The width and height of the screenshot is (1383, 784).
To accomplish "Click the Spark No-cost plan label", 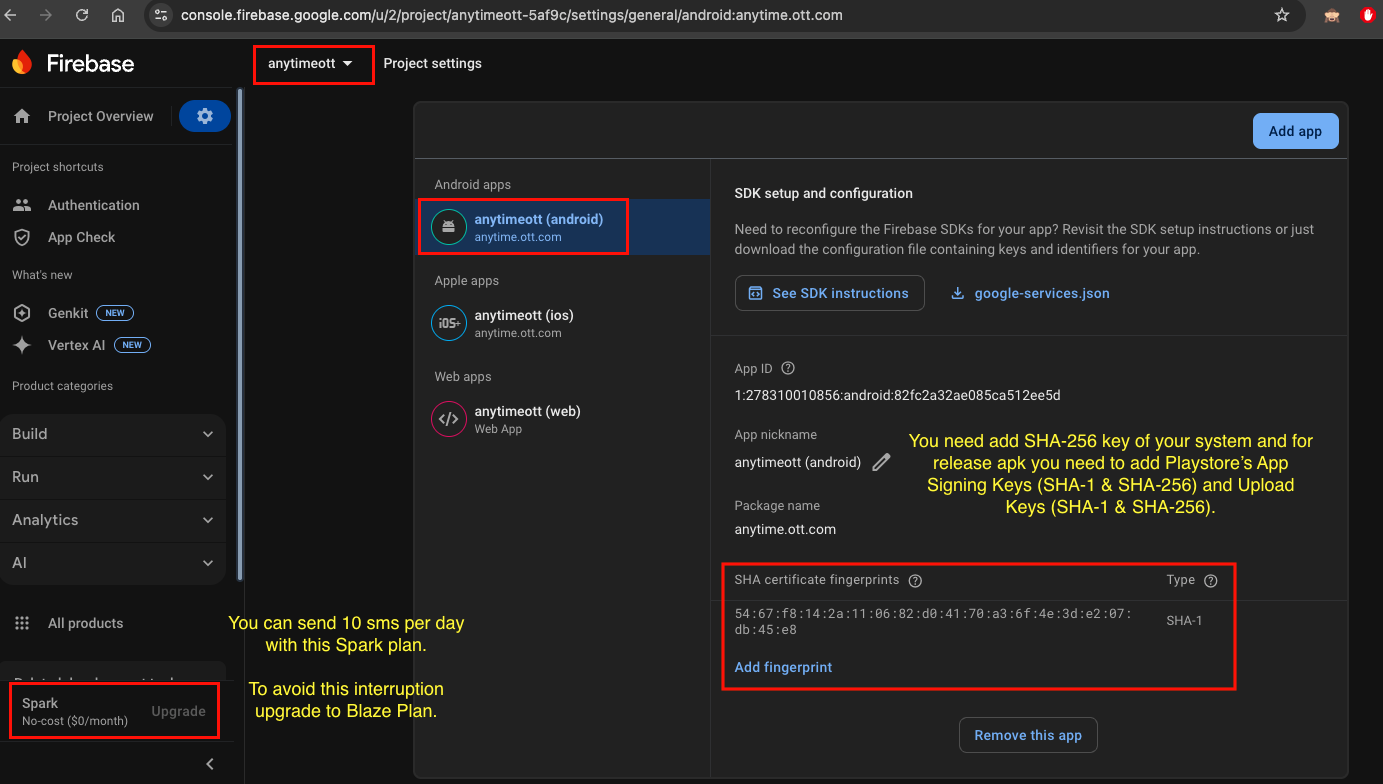I will coord(75,712).
